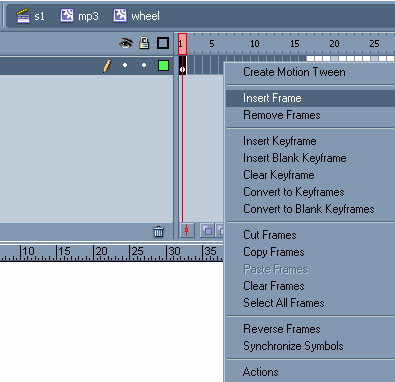This screenshot has width=395, height=382.
Task: Select Clear Frames menu entry
Action: click(x=311, y=286)
